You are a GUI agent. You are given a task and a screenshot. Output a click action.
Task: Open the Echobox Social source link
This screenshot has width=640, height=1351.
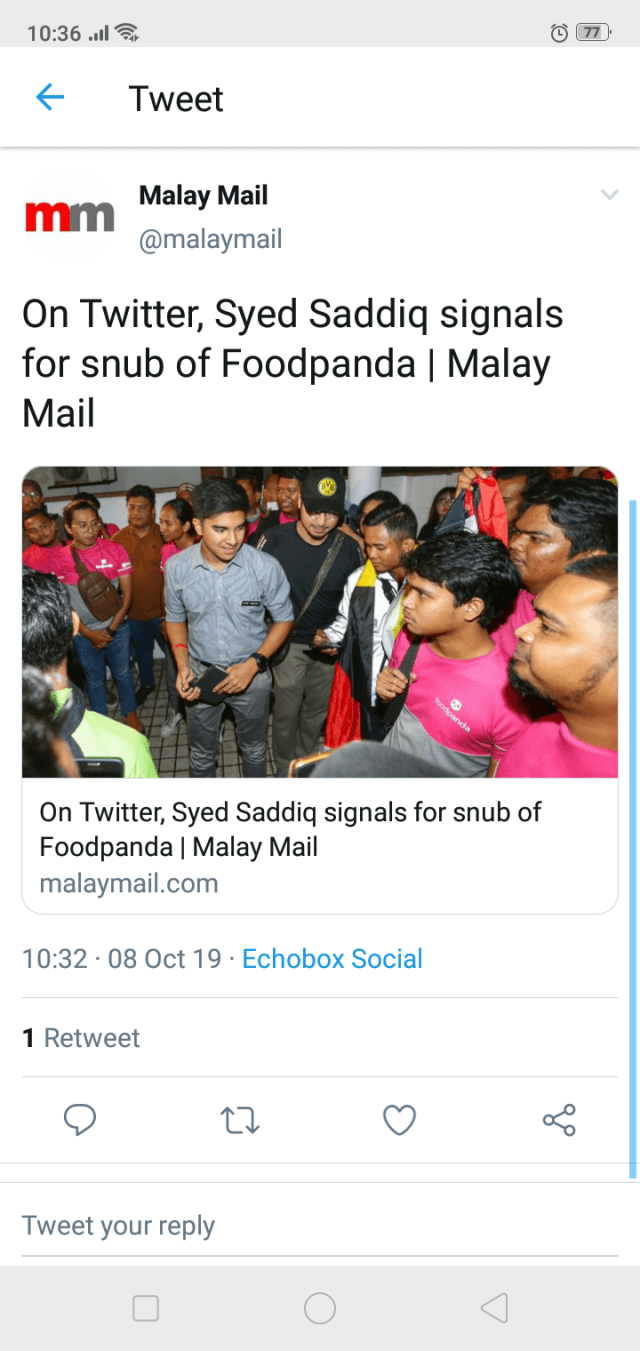(332, 959)
